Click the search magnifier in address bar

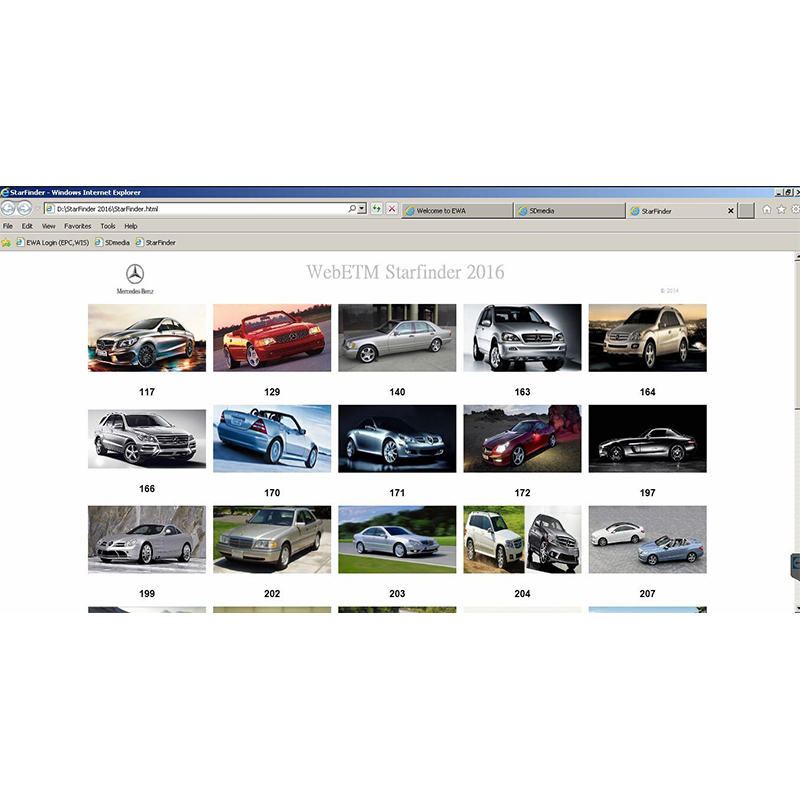coord(352,209)
